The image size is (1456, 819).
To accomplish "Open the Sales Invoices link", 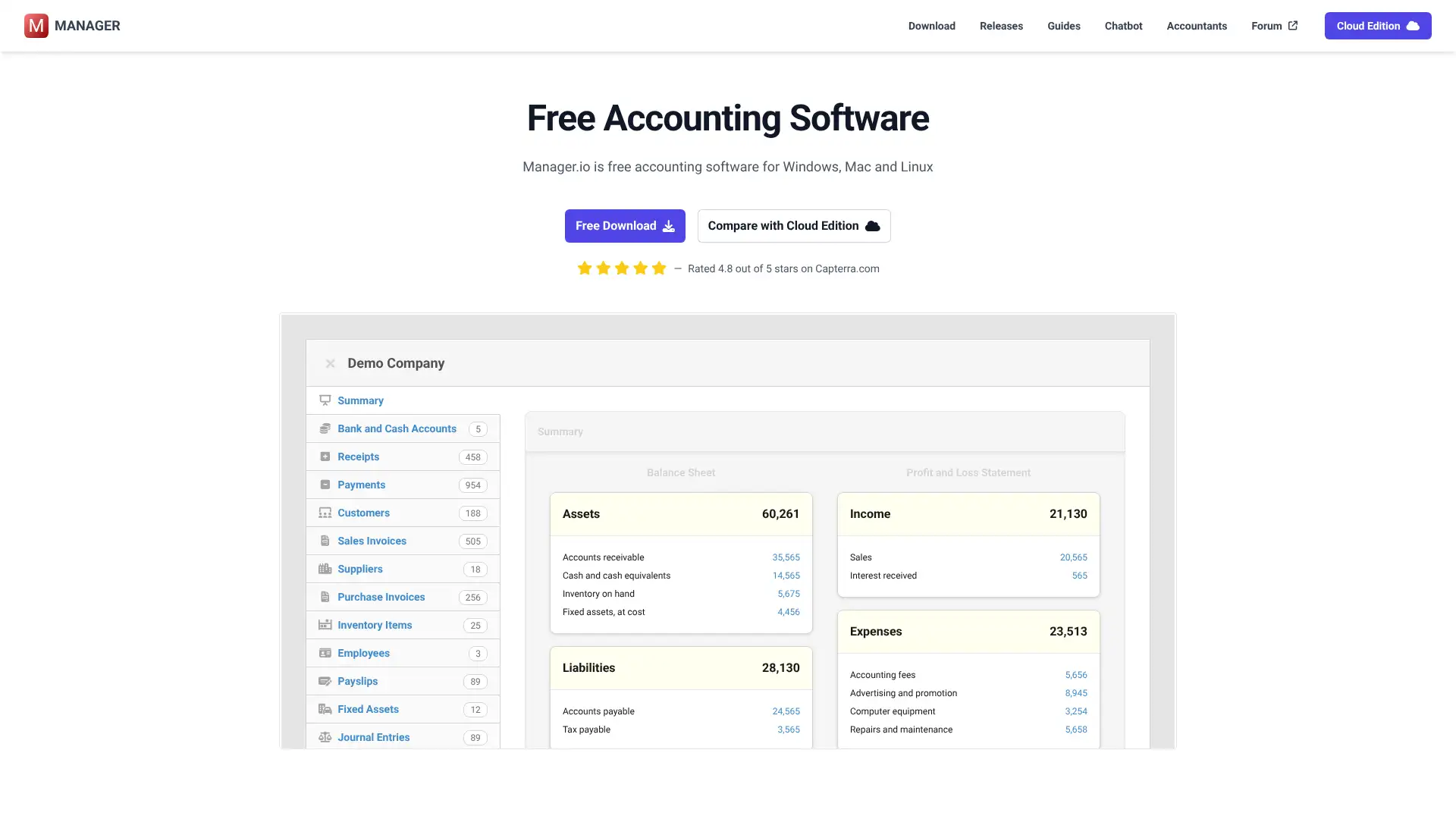I will point(372,541).
